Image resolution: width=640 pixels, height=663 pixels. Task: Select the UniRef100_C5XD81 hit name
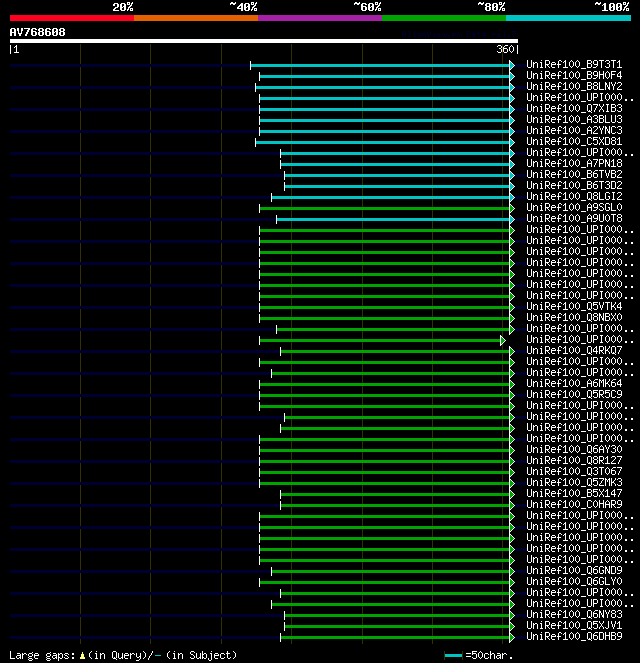tap(574, 141)
